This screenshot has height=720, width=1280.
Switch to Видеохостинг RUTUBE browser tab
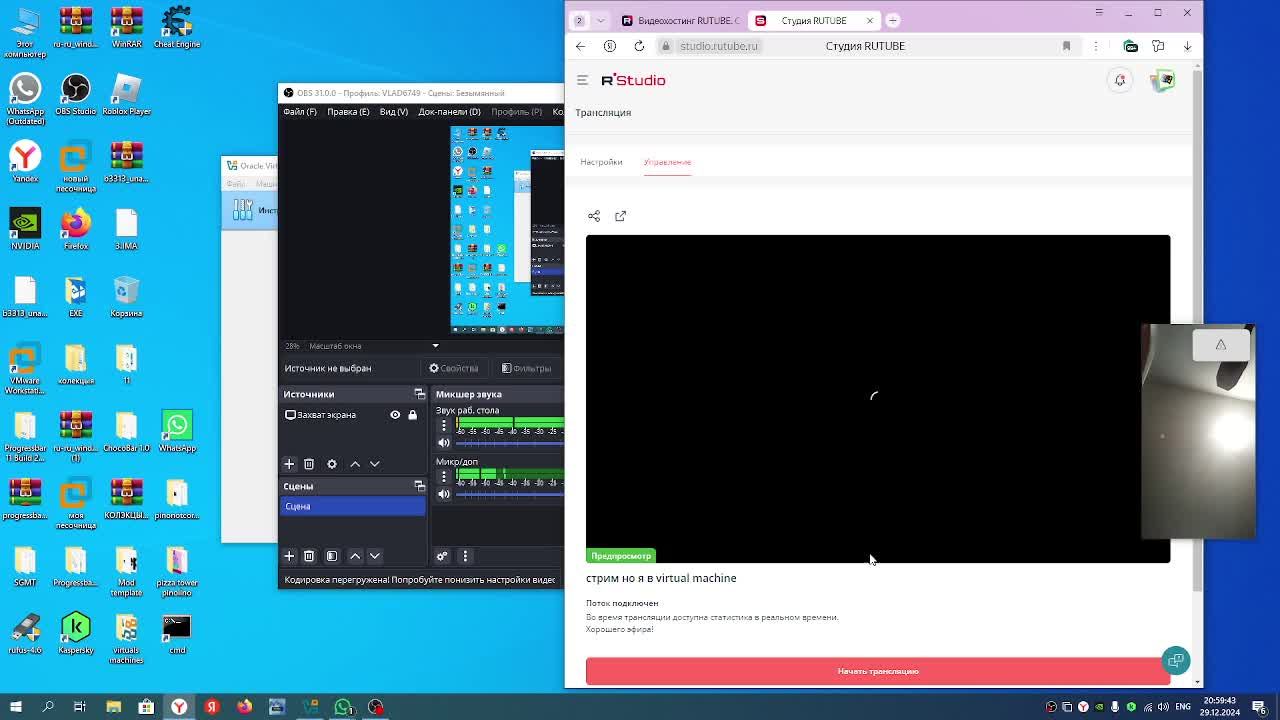[x=680, y=20]
